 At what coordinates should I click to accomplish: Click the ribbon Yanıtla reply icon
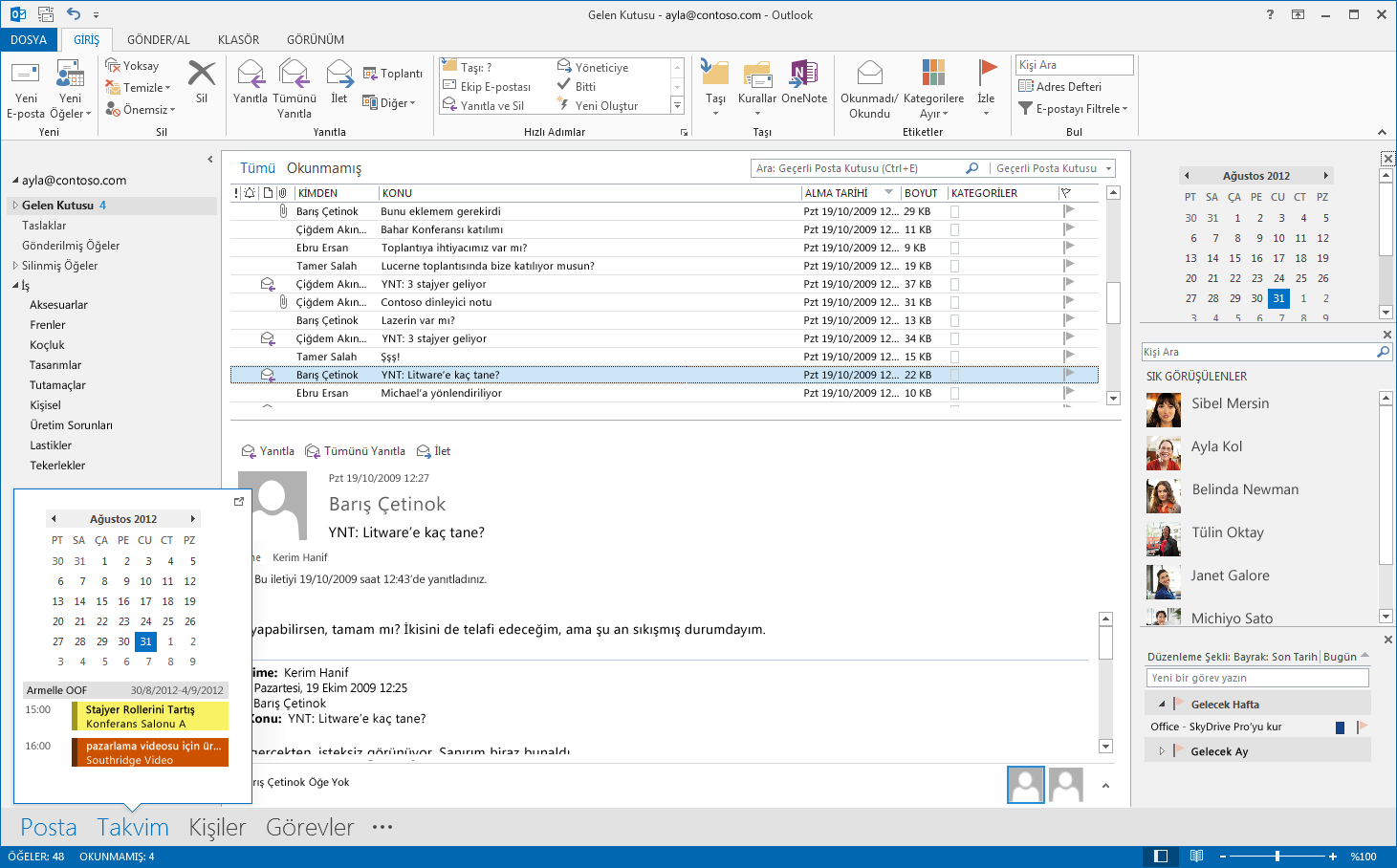tap(251, 82)
